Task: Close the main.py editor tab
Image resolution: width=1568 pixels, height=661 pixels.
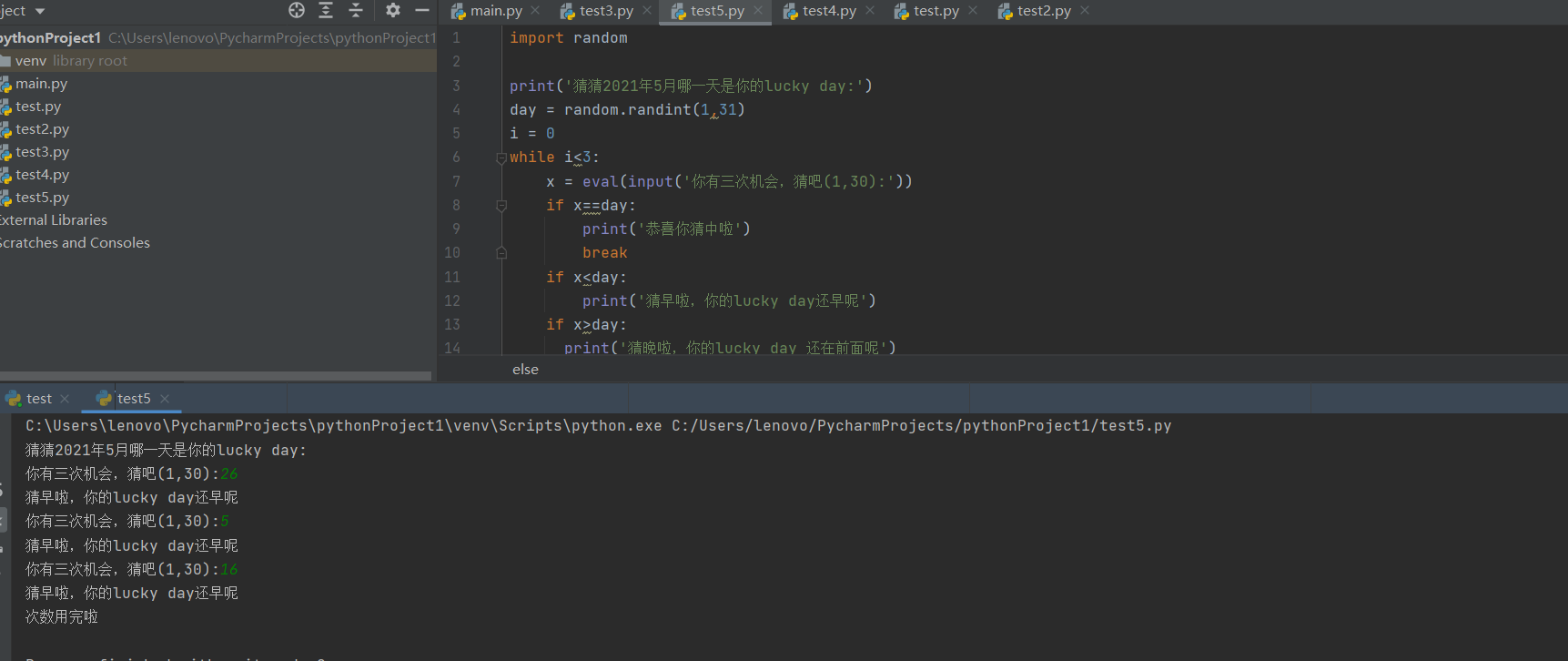Action: point(535,10)
